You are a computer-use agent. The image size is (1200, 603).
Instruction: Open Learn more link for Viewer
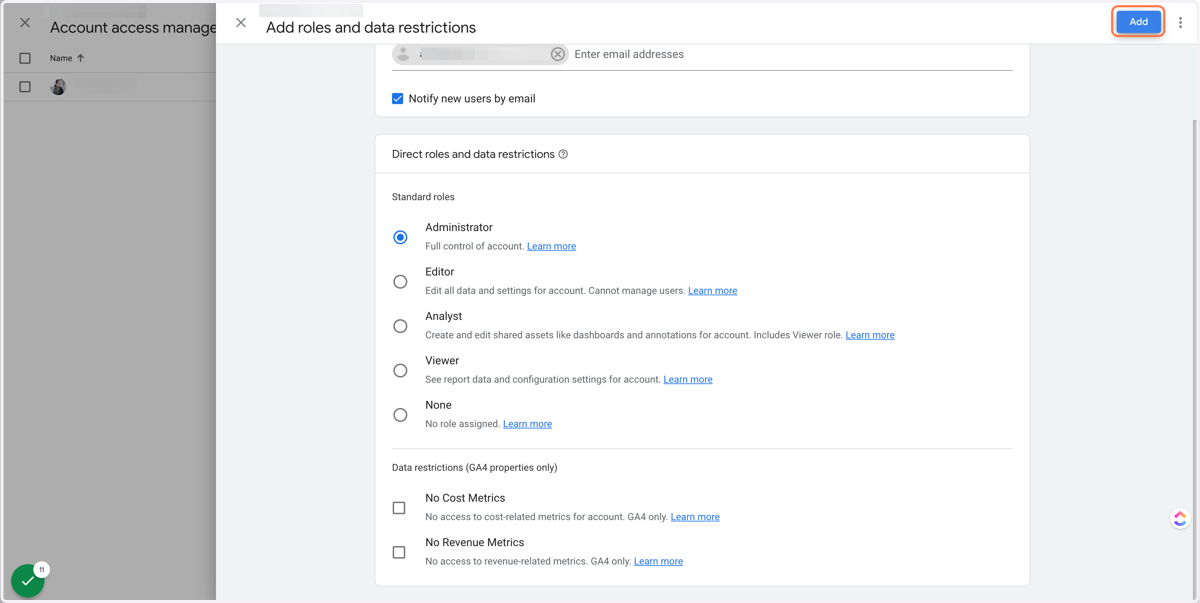click(x=688, y=380)
